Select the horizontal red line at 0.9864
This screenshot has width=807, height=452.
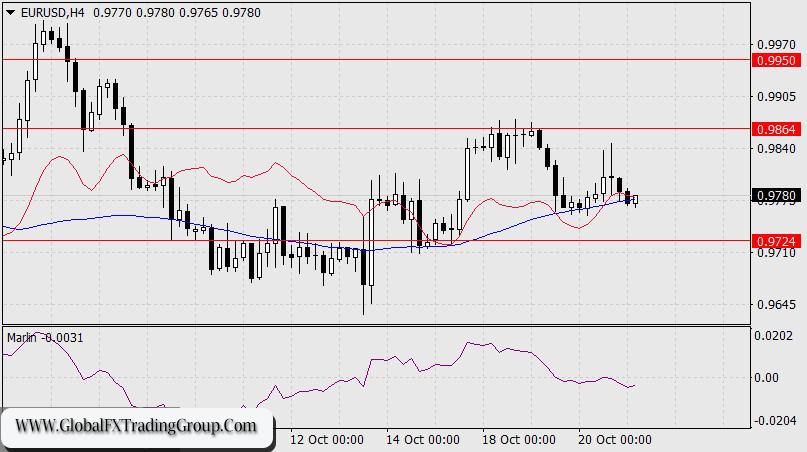point(377,129)
